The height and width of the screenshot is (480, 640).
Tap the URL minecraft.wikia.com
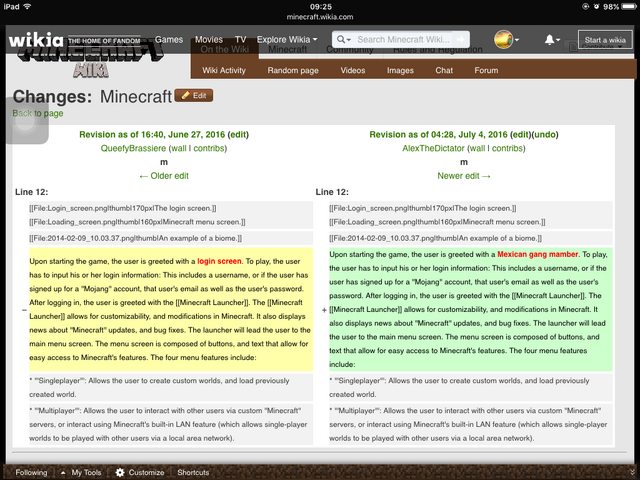point(320,17)
